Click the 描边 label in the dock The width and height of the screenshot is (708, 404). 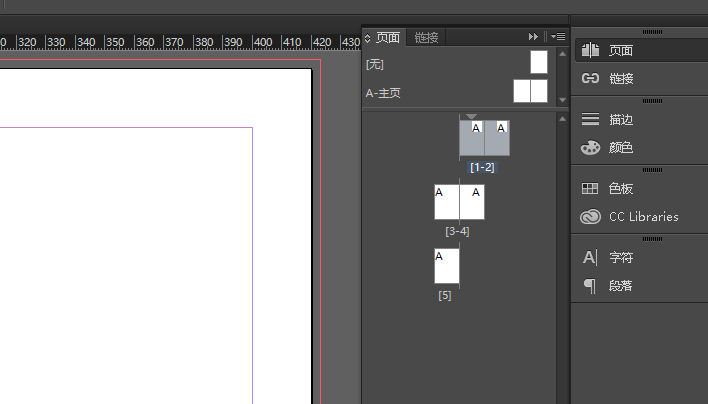coord(621,120)
